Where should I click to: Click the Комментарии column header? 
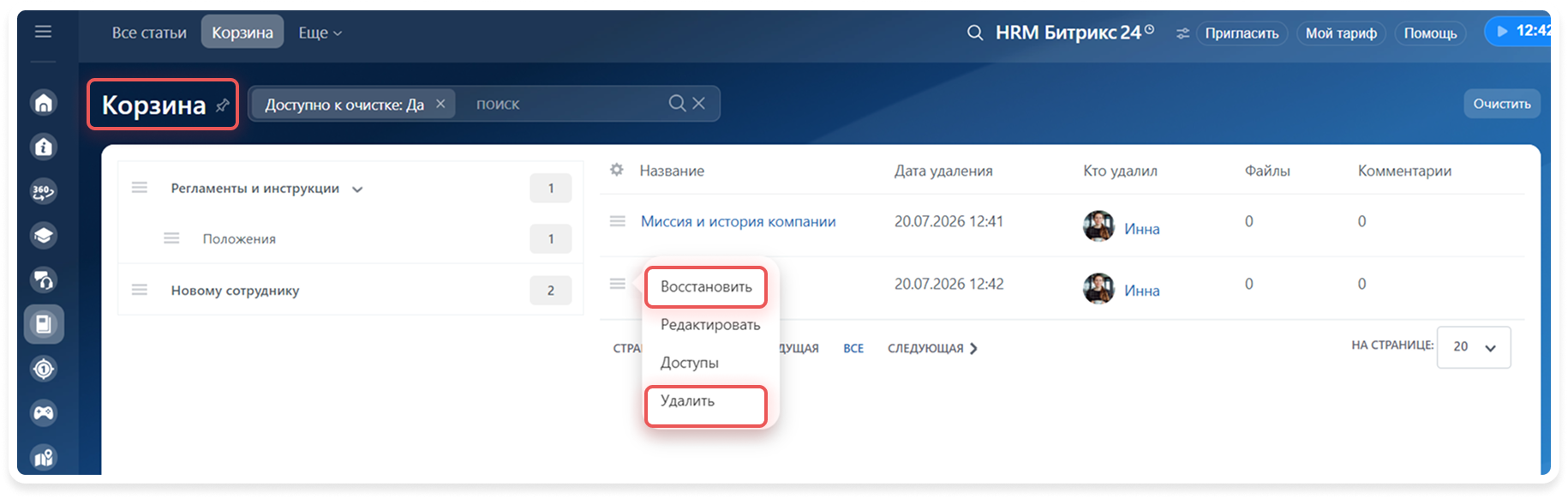[x=1404, y=171]
